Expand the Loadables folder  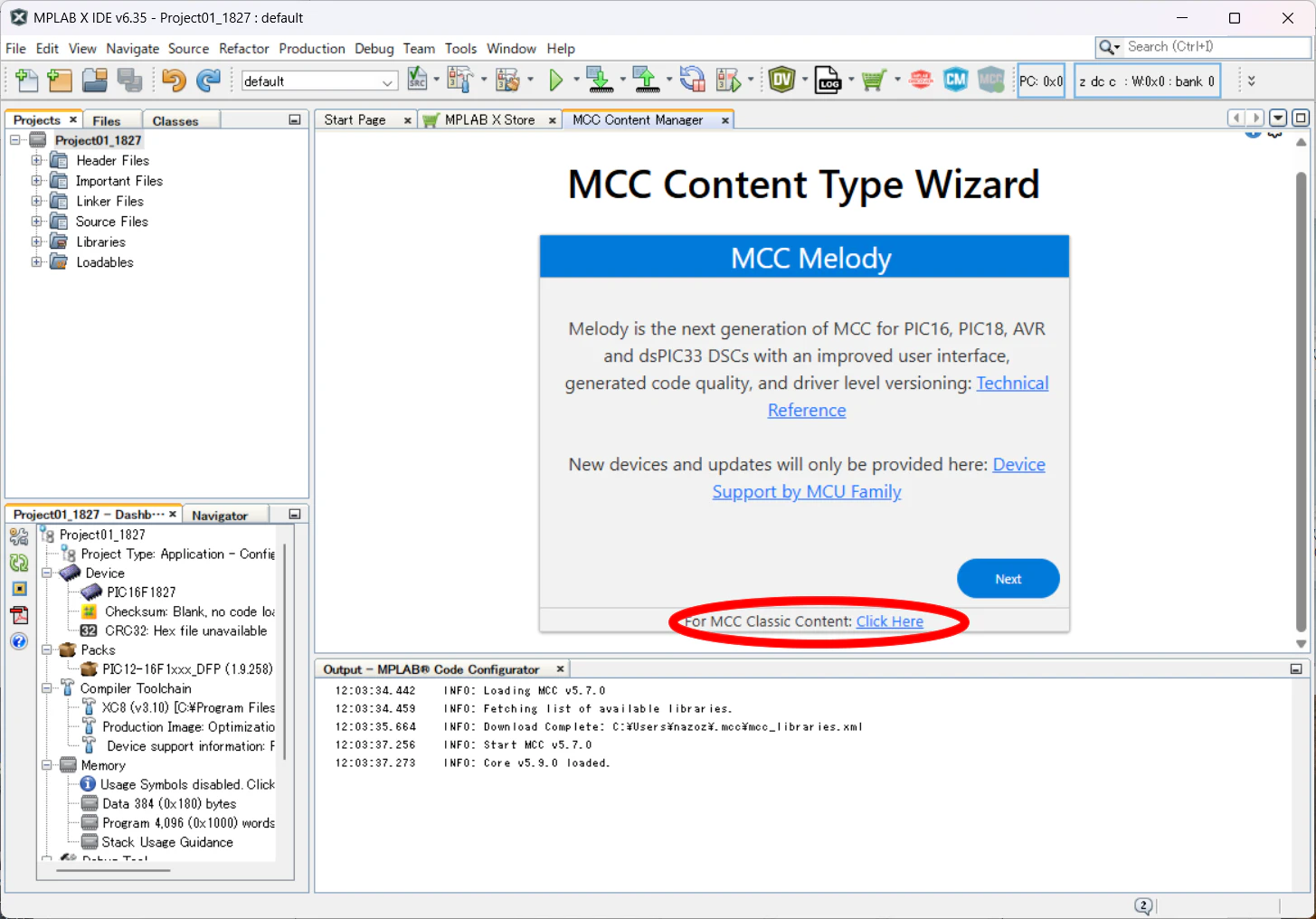point(36,262)
